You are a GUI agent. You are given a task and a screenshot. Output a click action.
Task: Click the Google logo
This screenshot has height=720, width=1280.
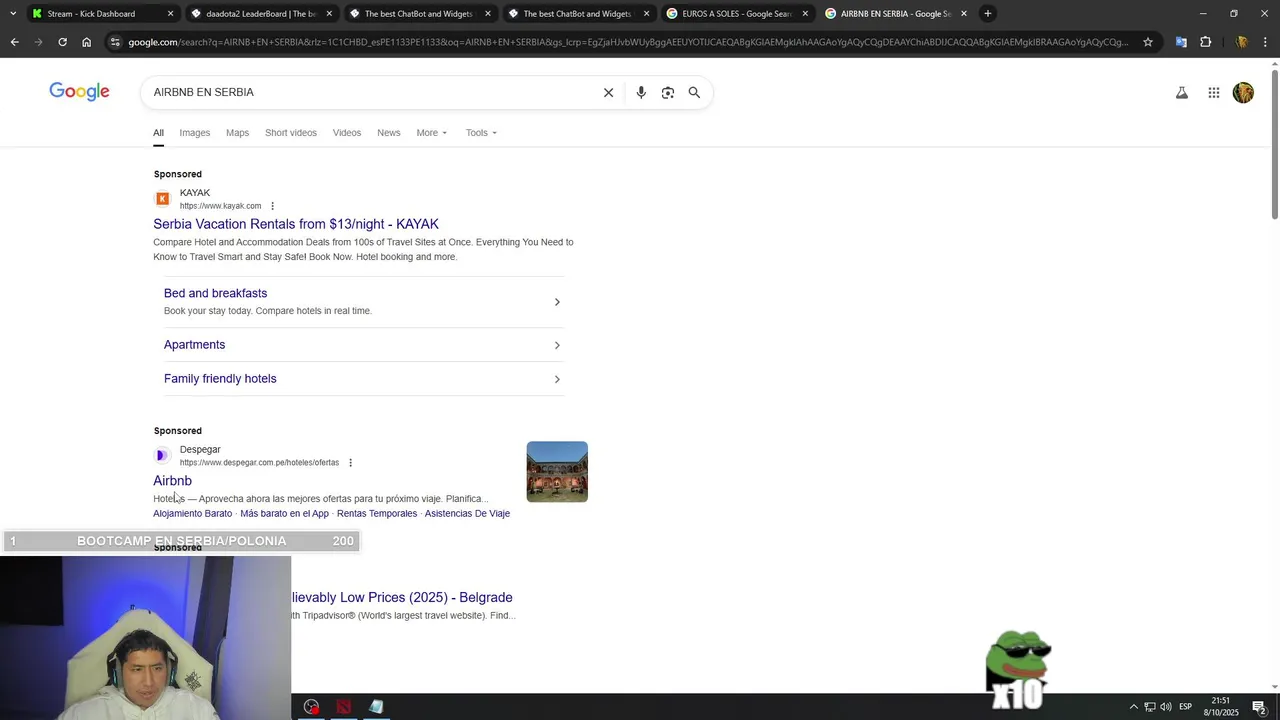[79, 92]
